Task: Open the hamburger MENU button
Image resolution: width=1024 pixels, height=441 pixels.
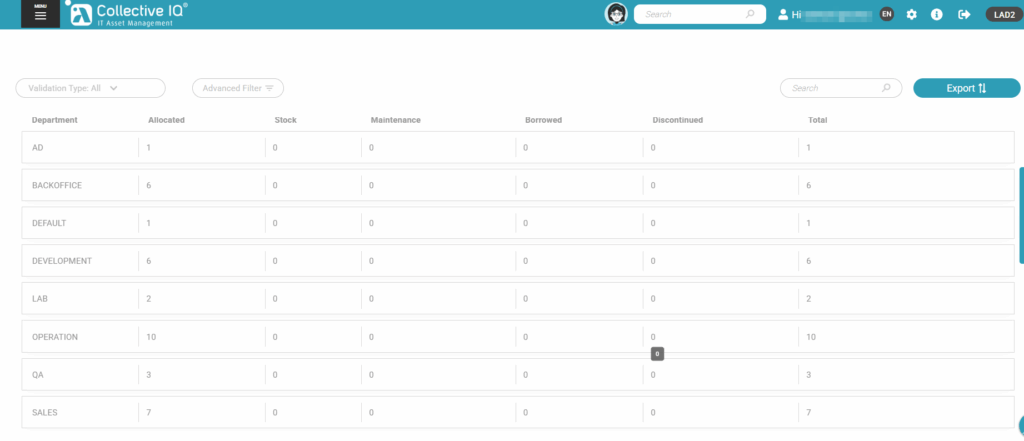Action: (x=40, y=14)
